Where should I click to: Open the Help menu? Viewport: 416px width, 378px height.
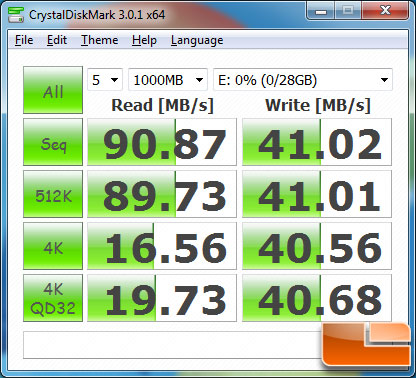pyautogui.click(x=144, y=40)
